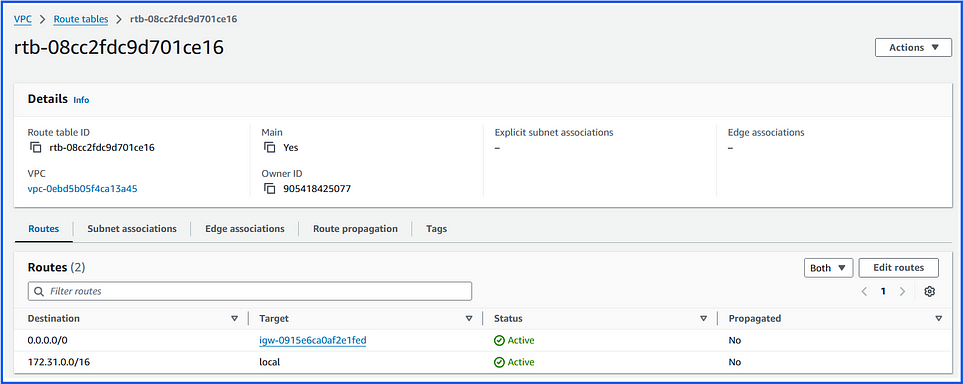The width and height of the screenshot is (963, 384).
Task: Copy the Main value Yes
Action: pyautogui.click(x=270, y=147)
